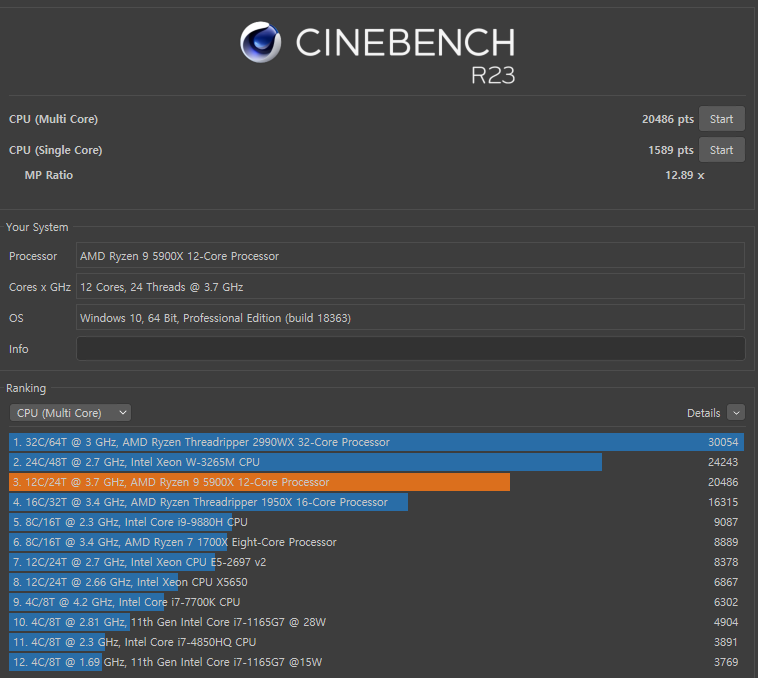Select ranking row Threadripper 2990WX 32-Core
Image resolution: width=758 pixels, height=678 pixels.
(x=376, y=442)
